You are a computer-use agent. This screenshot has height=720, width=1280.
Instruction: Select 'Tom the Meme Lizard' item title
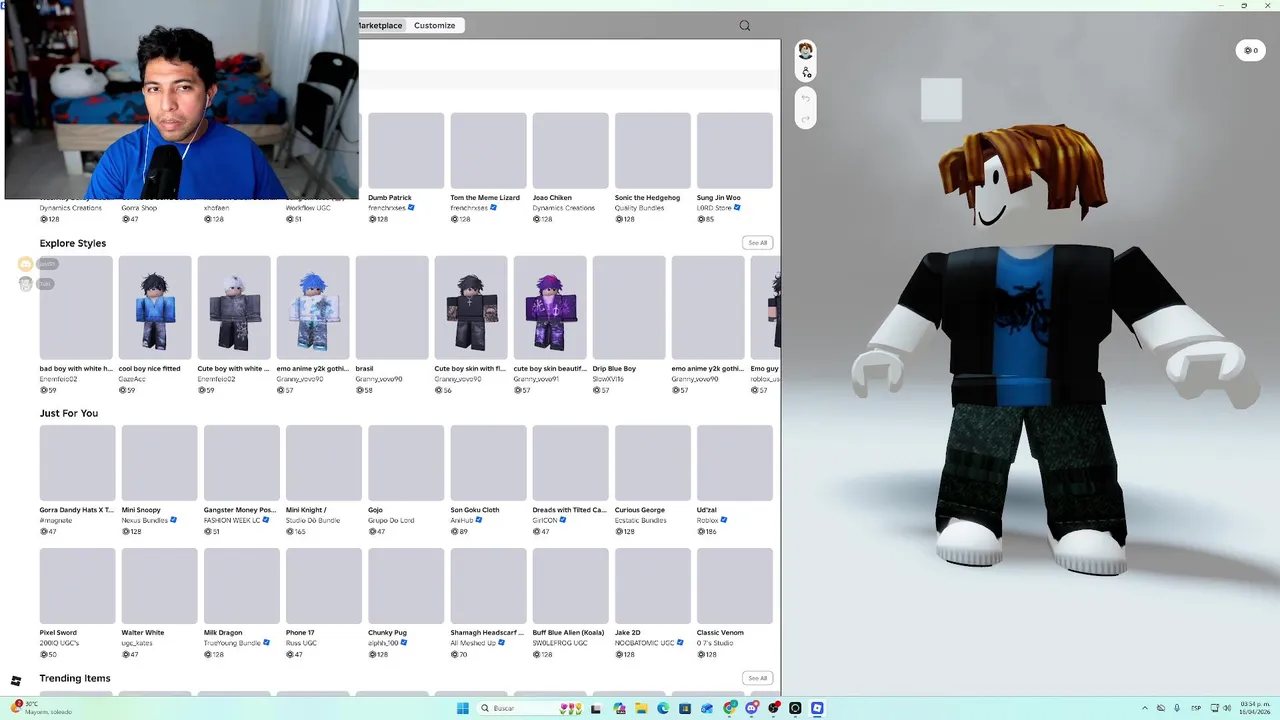tap(485, 198)
